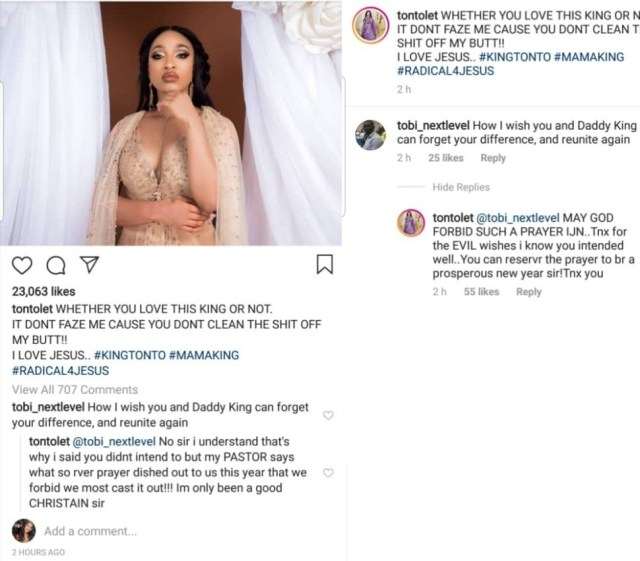This screenshot has height=561, width=640.
Task: Open the main post photo
Action: [171, 123]
